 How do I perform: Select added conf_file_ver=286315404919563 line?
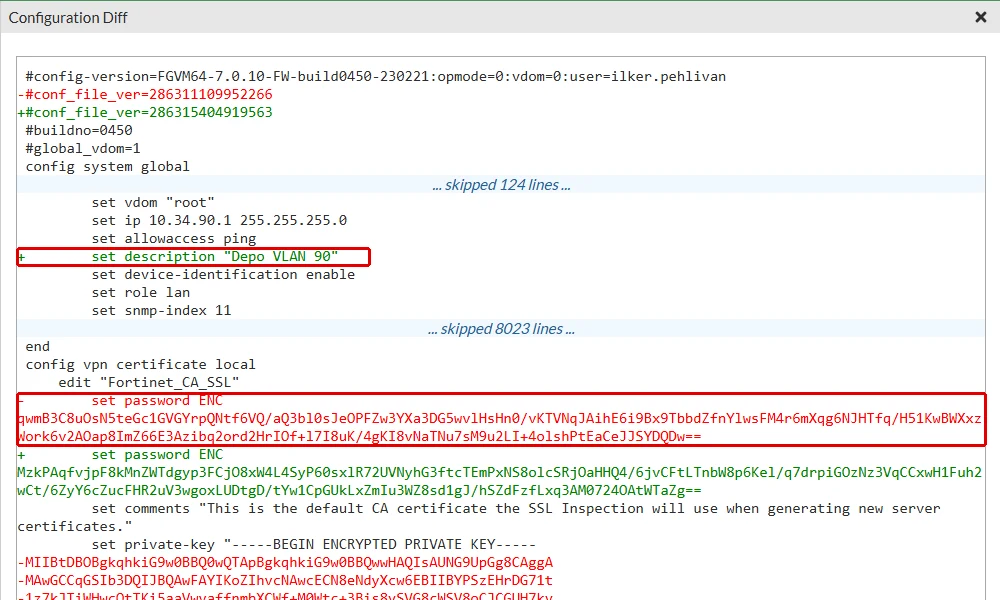click(145, 112)
